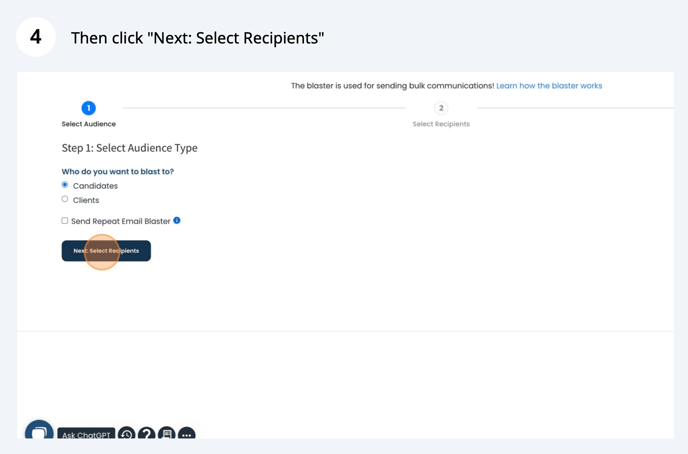The image size is (688, 454).
Task: Click the info icon beside Send Repeat Email Blaster
Action: [177, 221]
